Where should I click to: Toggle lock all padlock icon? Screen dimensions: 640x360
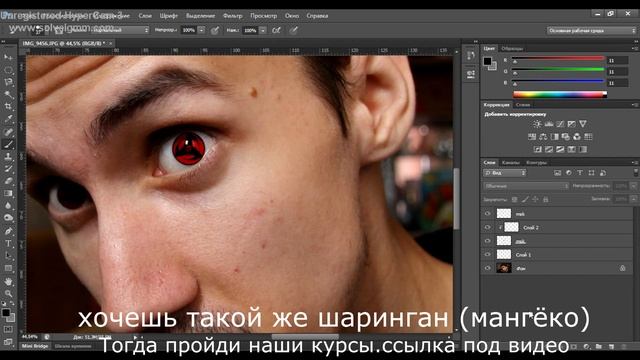pos(545,200)
